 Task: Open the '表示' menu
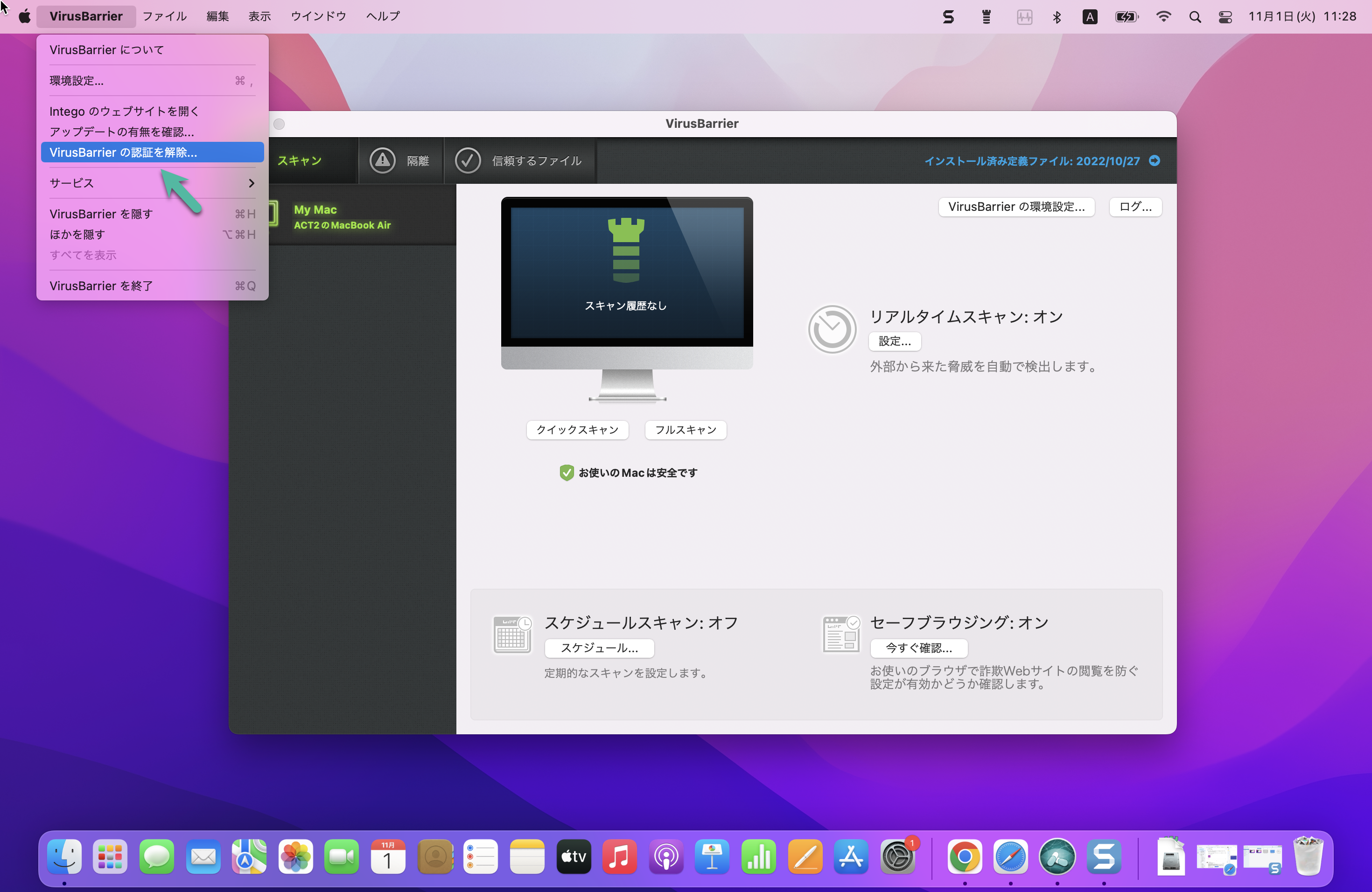[x=259, y=16]
